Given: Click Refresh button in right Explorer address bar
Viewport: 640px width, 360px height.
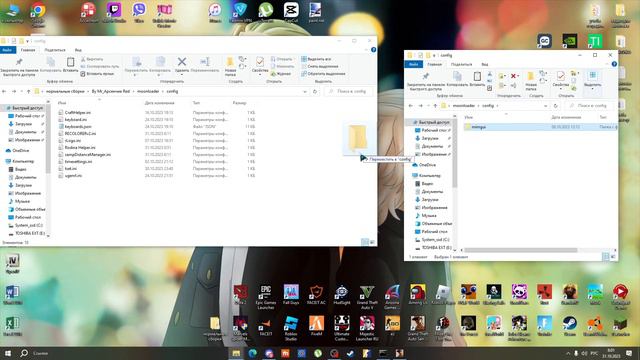Looking at the screenshot, I should click(x=556, y=106).
